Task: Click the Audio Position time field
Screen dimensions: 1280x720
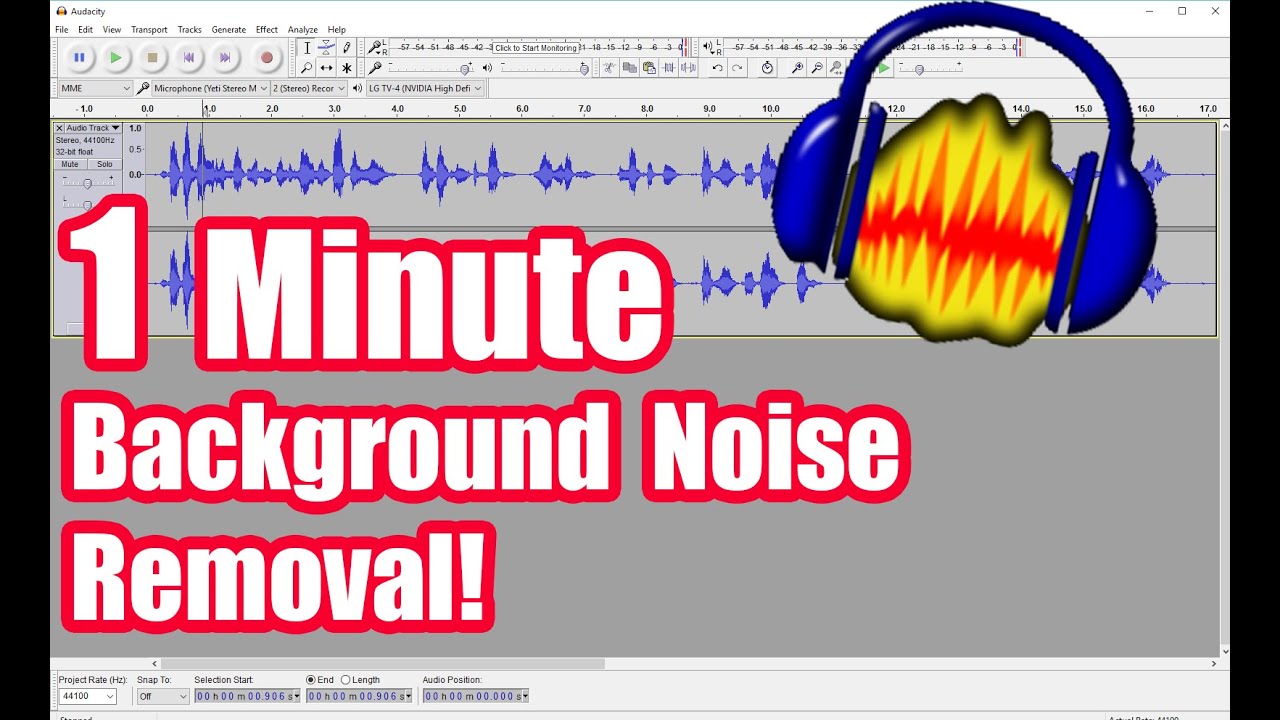Action: click(x=476, y=696)
